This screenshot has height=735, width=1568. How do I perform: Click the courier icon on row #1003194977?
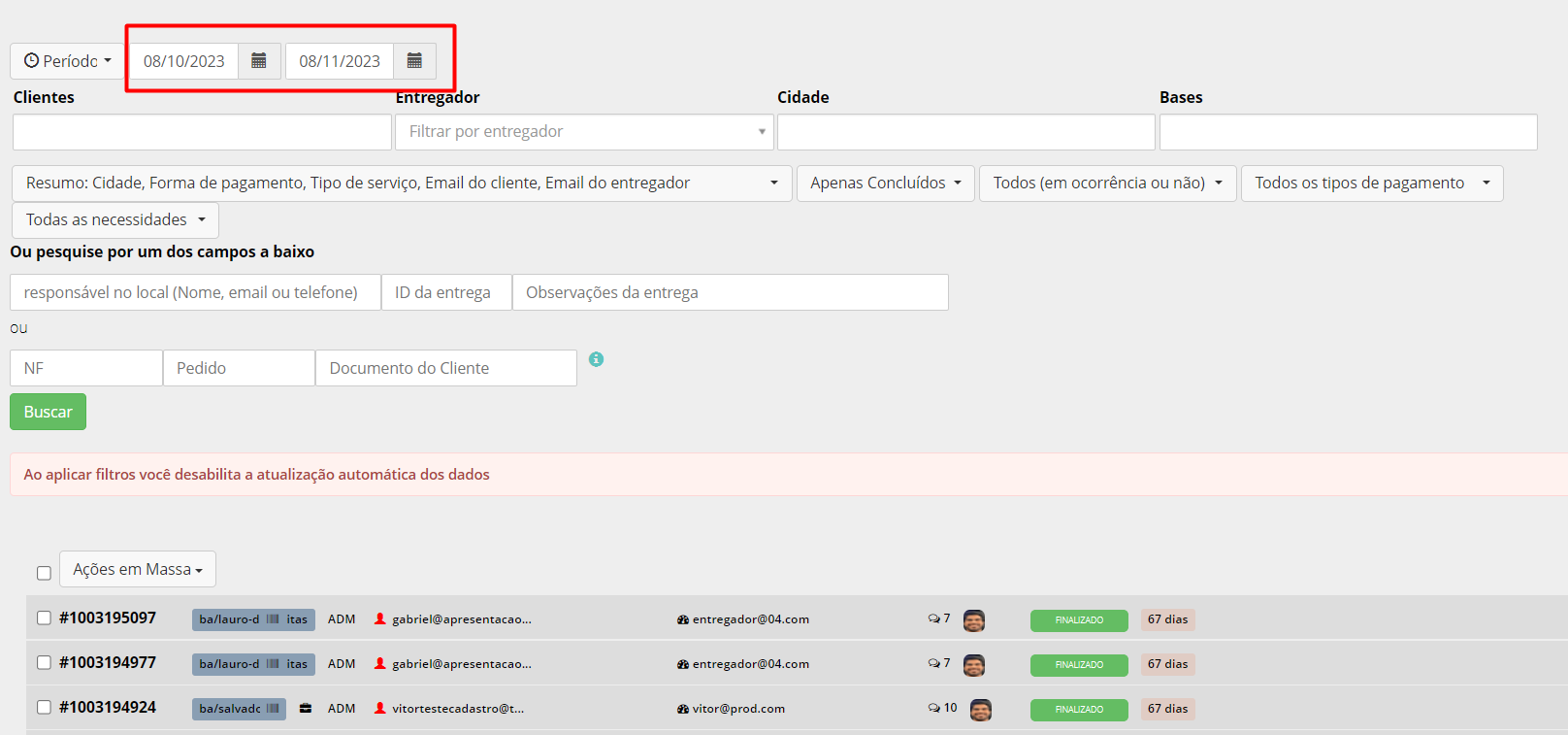click(683, 664)
